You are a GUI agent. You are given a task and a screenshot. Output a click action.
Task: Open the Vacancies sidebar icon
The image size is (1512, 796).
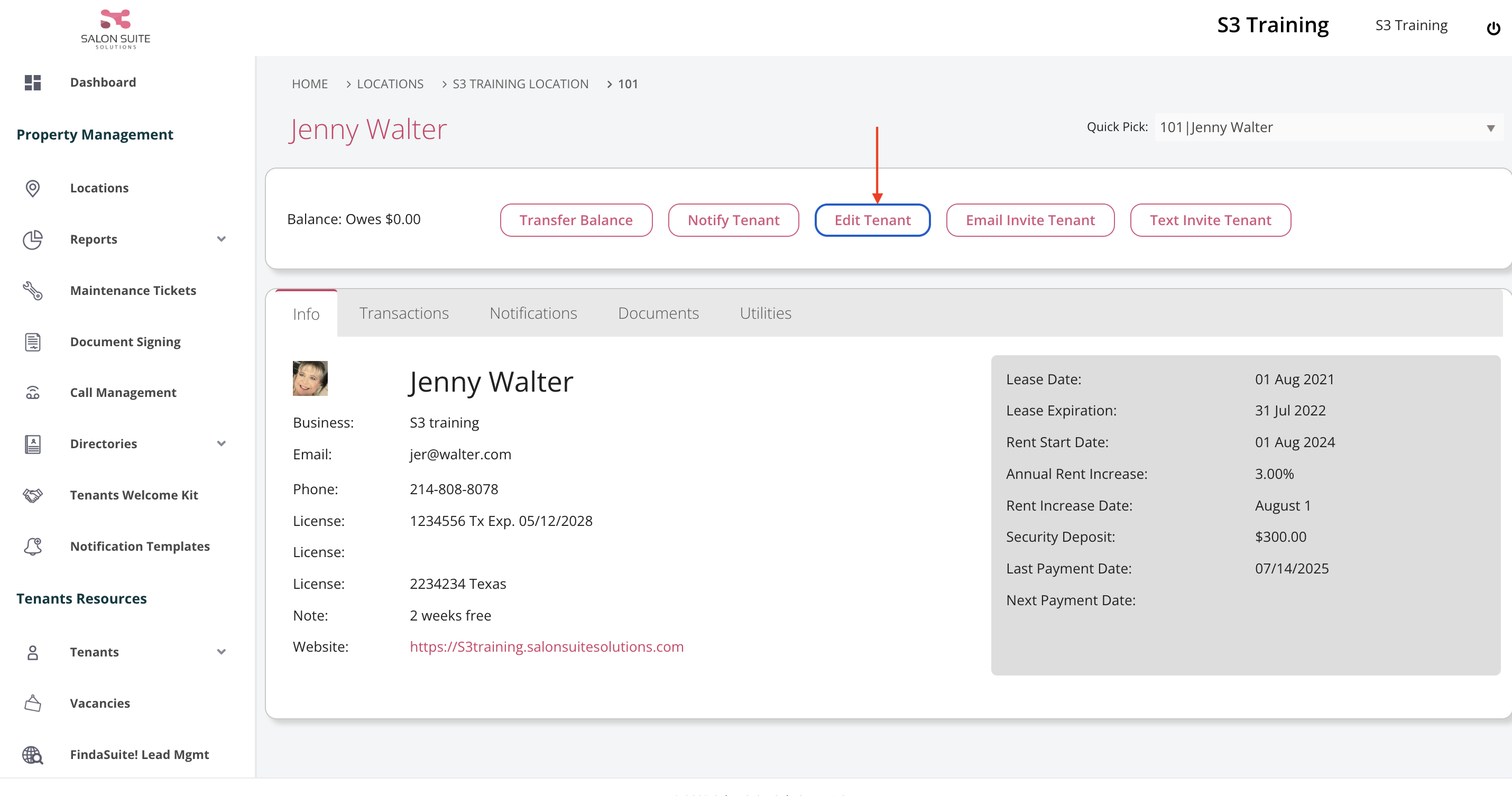point(33,704)
